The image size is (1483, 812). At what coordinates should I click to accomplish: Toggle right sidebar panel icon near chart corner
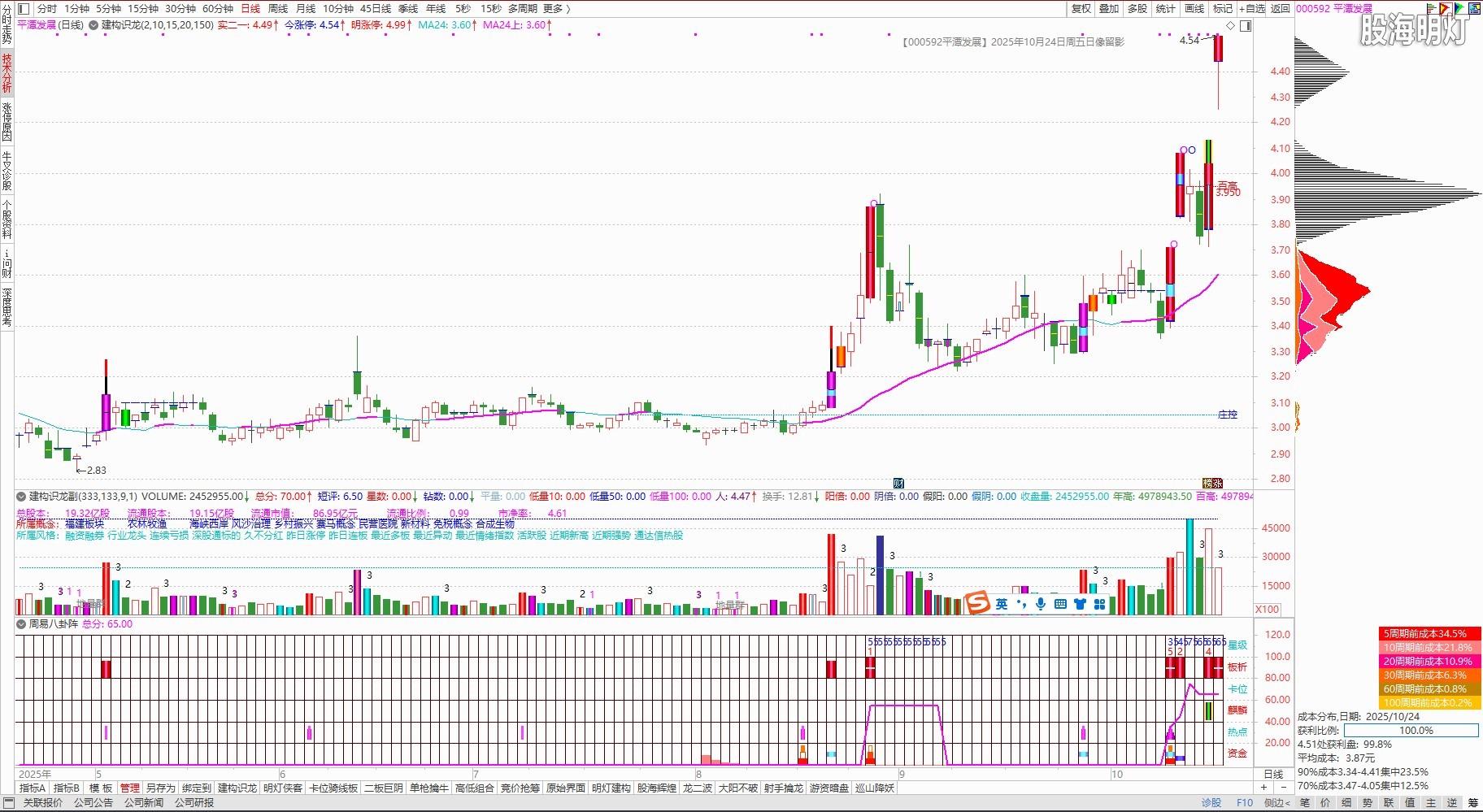click(x=1246, y=26)
